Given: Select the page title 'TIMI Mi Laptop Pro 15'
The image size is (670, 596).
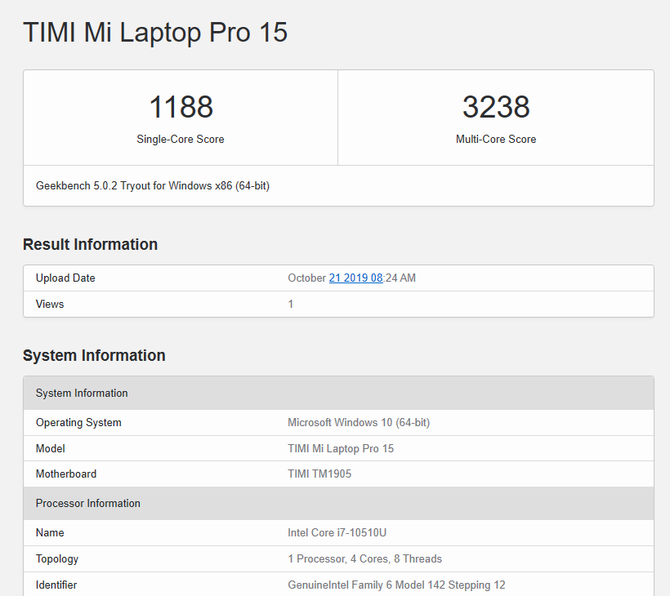Looking at the screenshot, I should click(155, 32).
